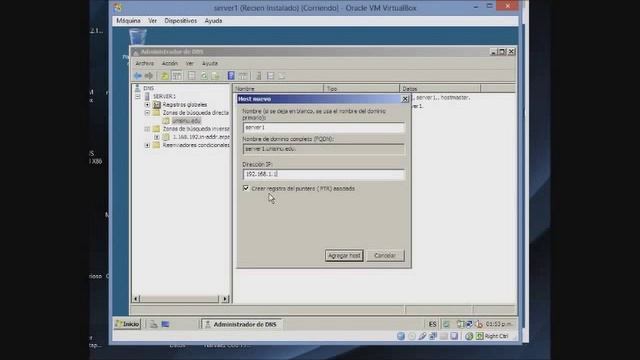Select the unsmu.edu zone
The height and width of the screenshot is (360, 640).
pyautogui.click(x=186, y=121)
